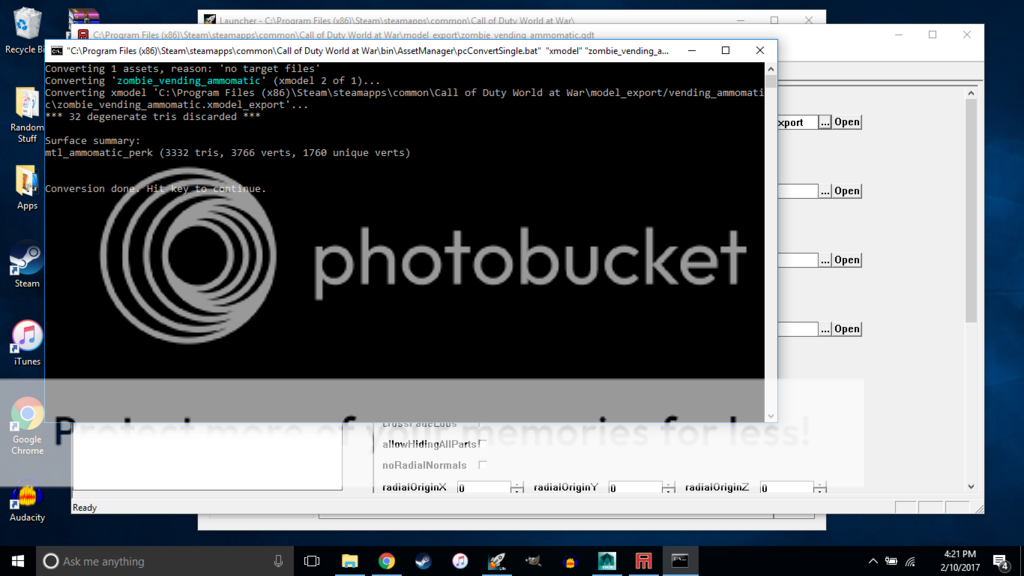Screen dimensions: 1024x576
Task: Click the iTunes taskbar icon
Action: pyautogui.click(x=460, y=561)
